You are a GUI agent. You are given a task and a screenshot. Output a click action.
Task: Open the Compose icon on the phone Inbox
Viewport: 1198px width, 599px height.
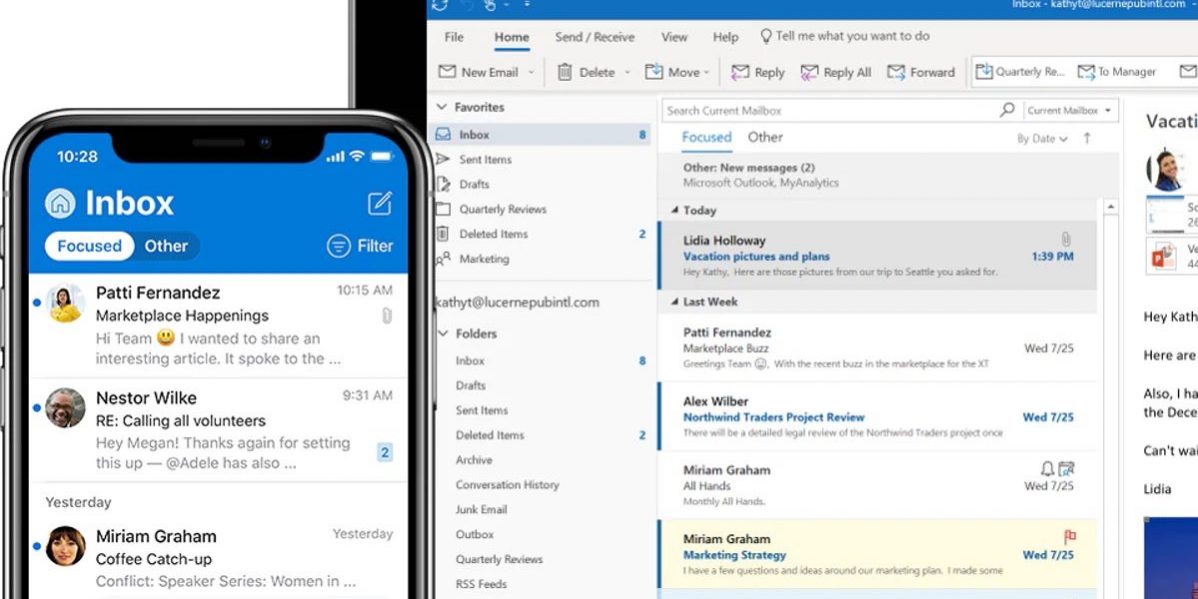pyautogui.click(x=380, y=203)
